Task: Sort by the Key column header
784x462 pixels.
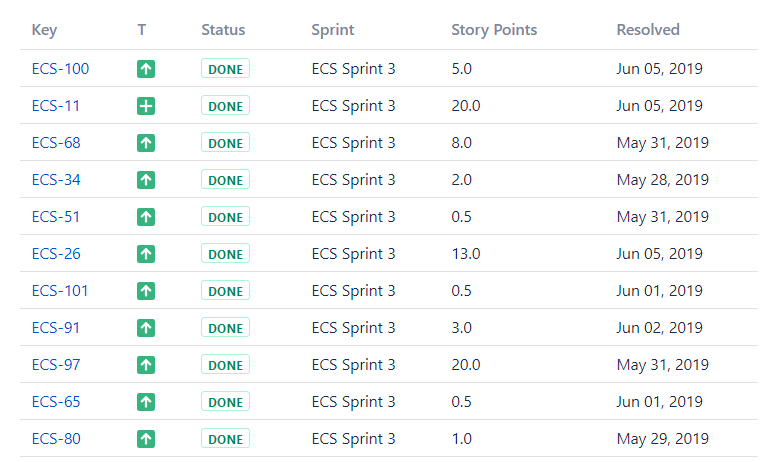Action: [x=44, y=30]
